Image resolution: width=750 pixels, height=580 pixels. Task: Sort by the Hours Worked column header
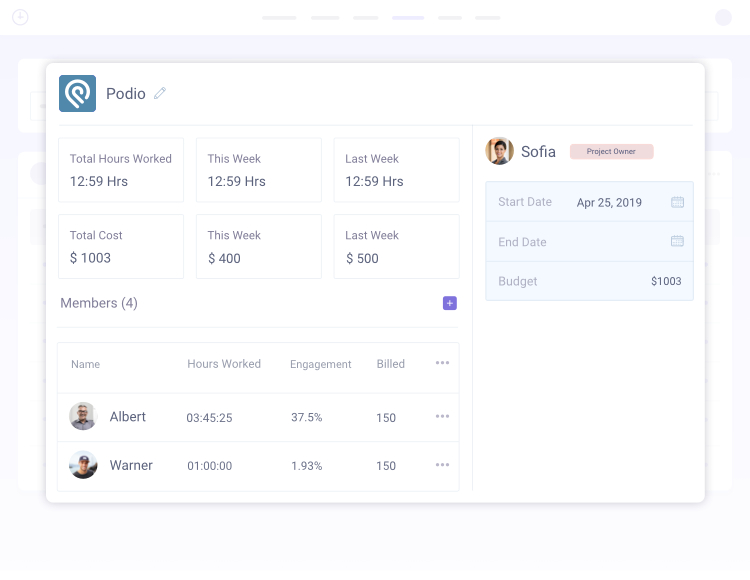tap(224, 364)
